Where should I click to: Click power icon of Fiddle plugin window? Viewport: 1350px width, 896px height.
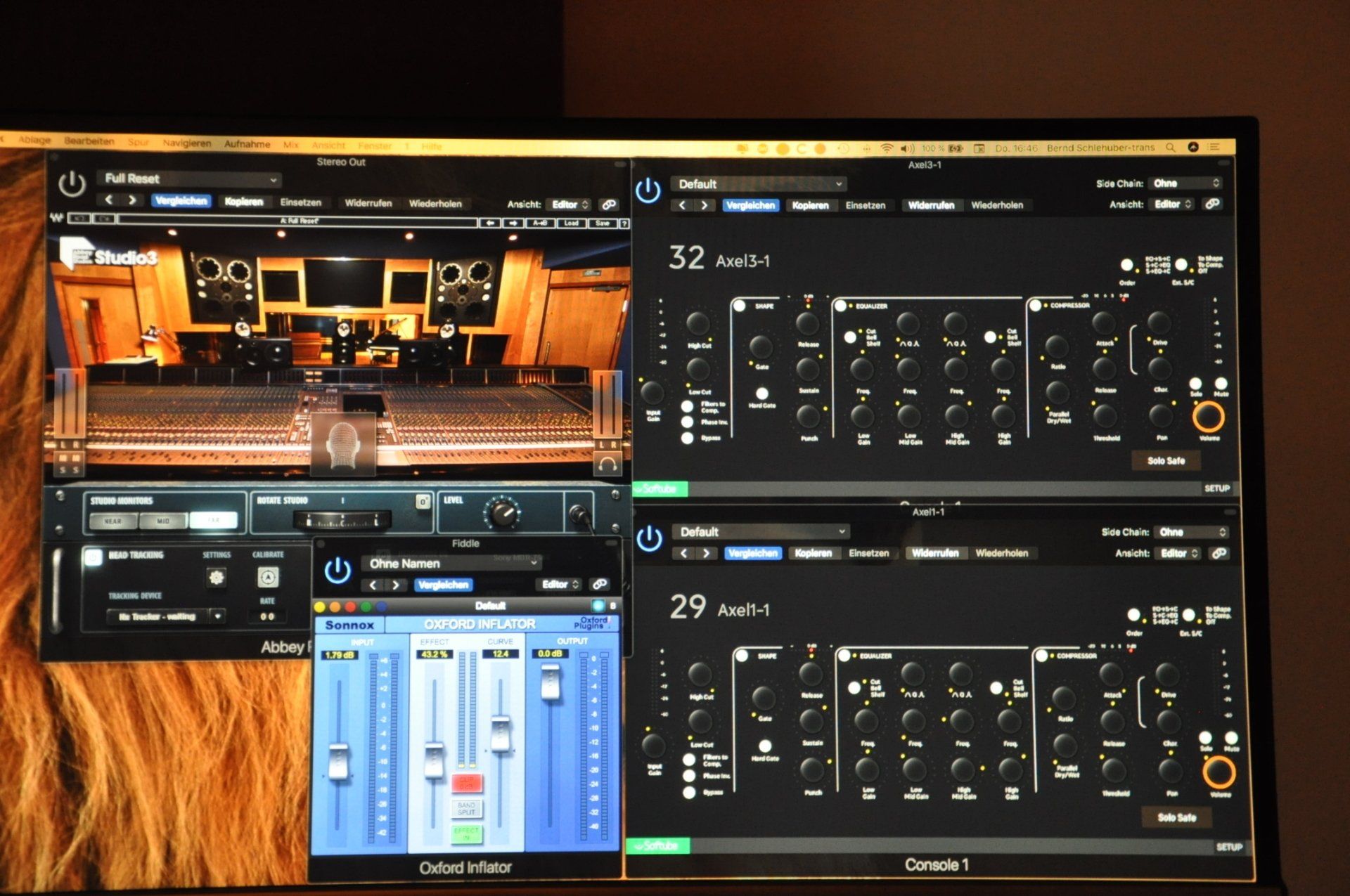point(337,570)
